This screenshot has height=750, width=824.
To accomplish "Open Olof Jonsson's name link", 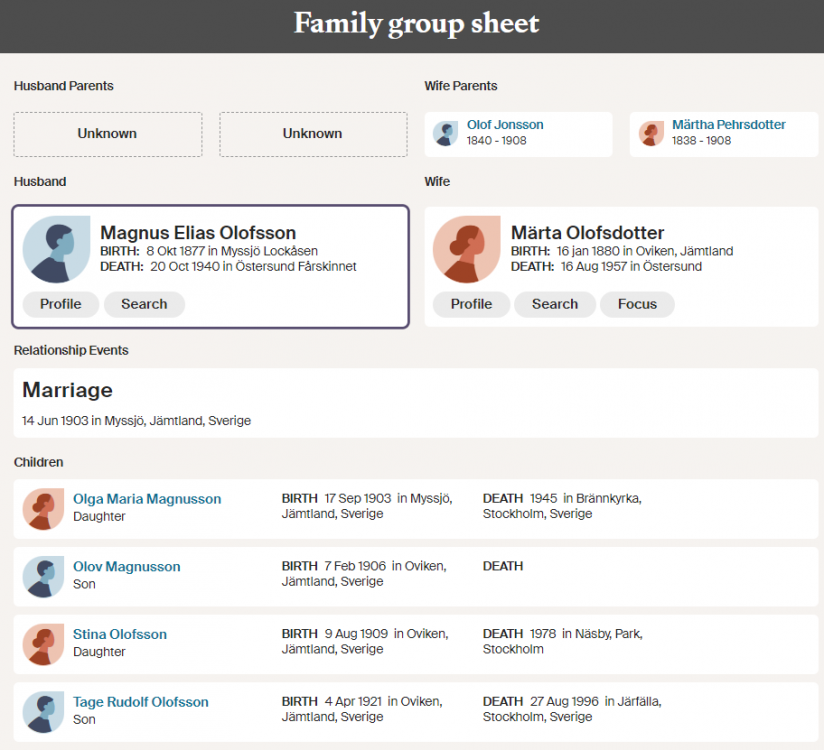I will 506,125.
